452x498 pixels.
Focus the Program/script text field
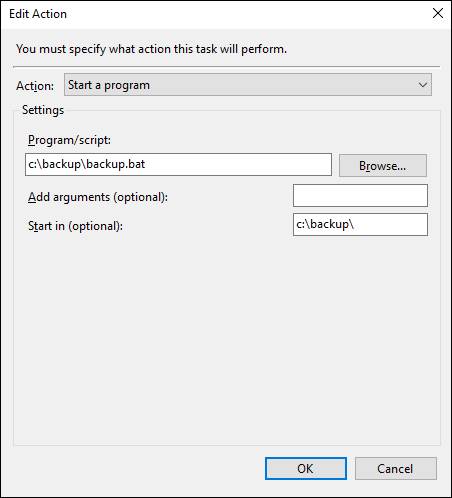[x=178, y=164]
